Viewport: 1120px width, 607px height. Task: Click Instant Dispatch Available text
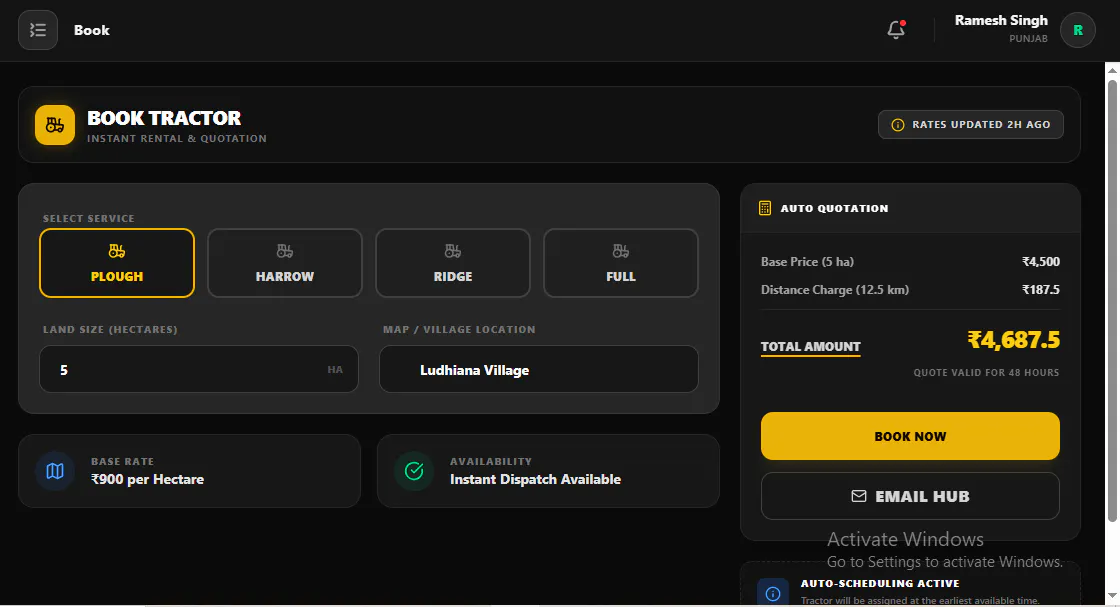click(x=535, y=479)
